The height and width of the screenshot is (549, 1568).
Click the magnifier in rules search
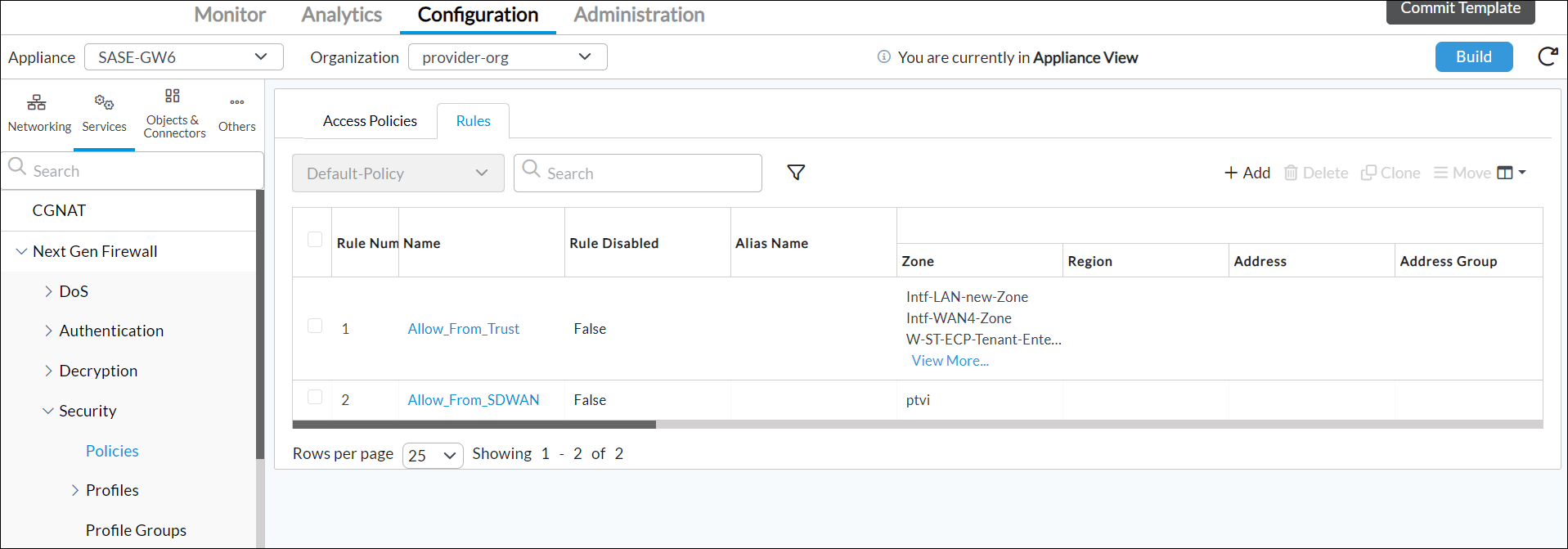pos(532,169)
